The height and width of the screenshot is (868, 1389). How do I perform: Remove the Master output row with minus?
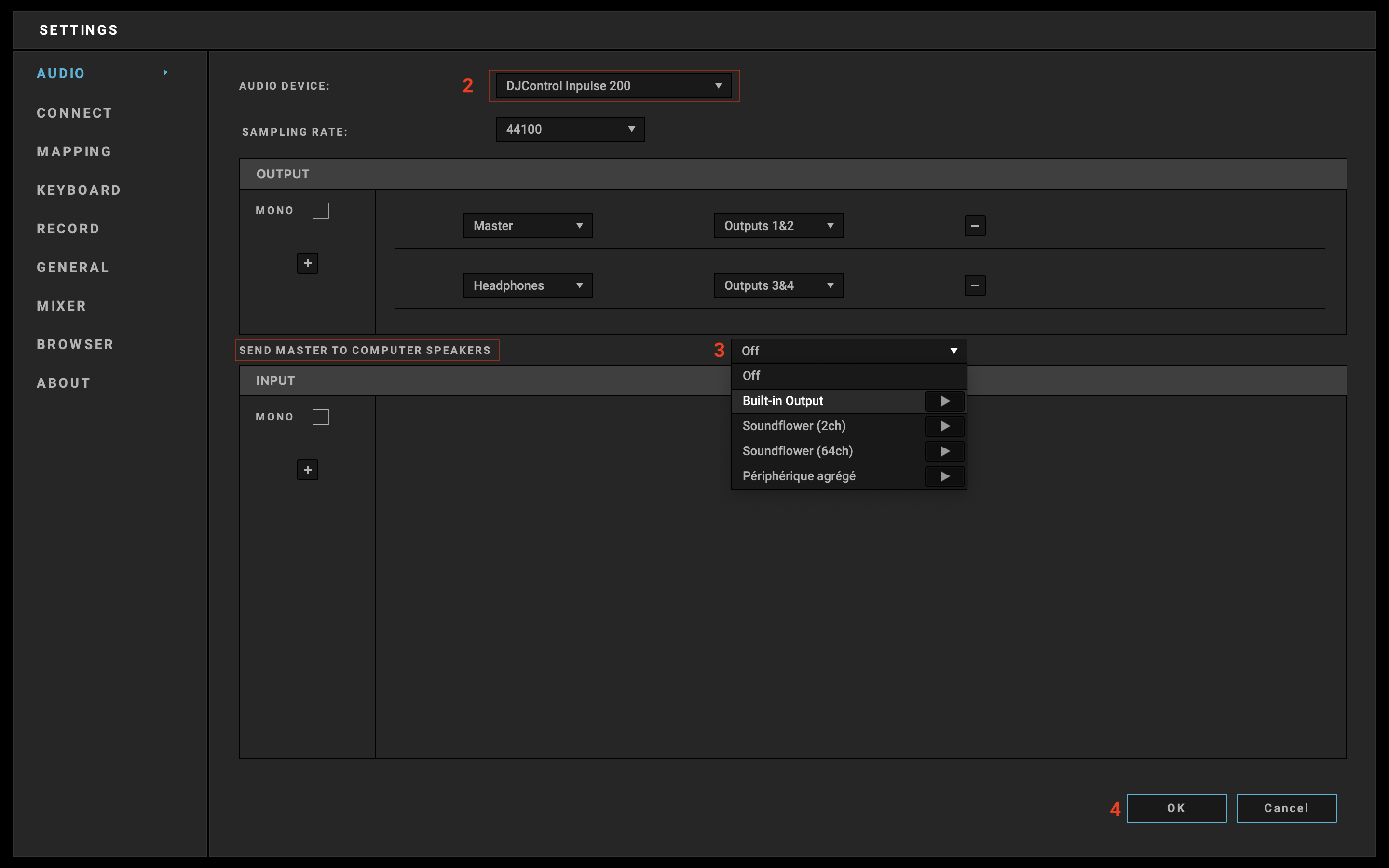pyautogui.click(x=975, y=226)
